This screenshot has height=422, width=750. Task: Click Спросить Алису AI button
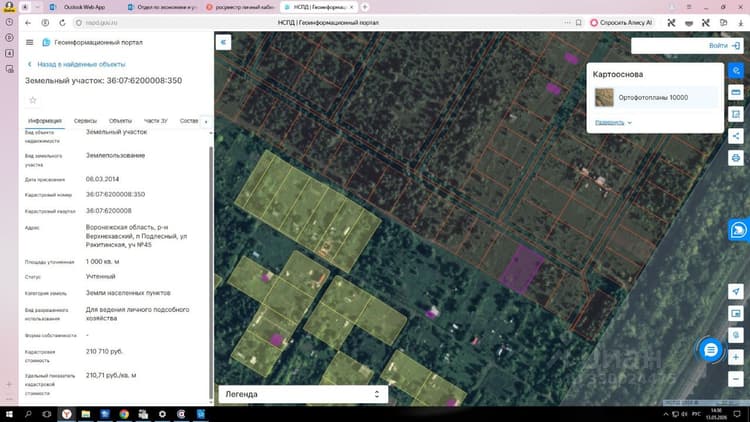coord(621,22)
